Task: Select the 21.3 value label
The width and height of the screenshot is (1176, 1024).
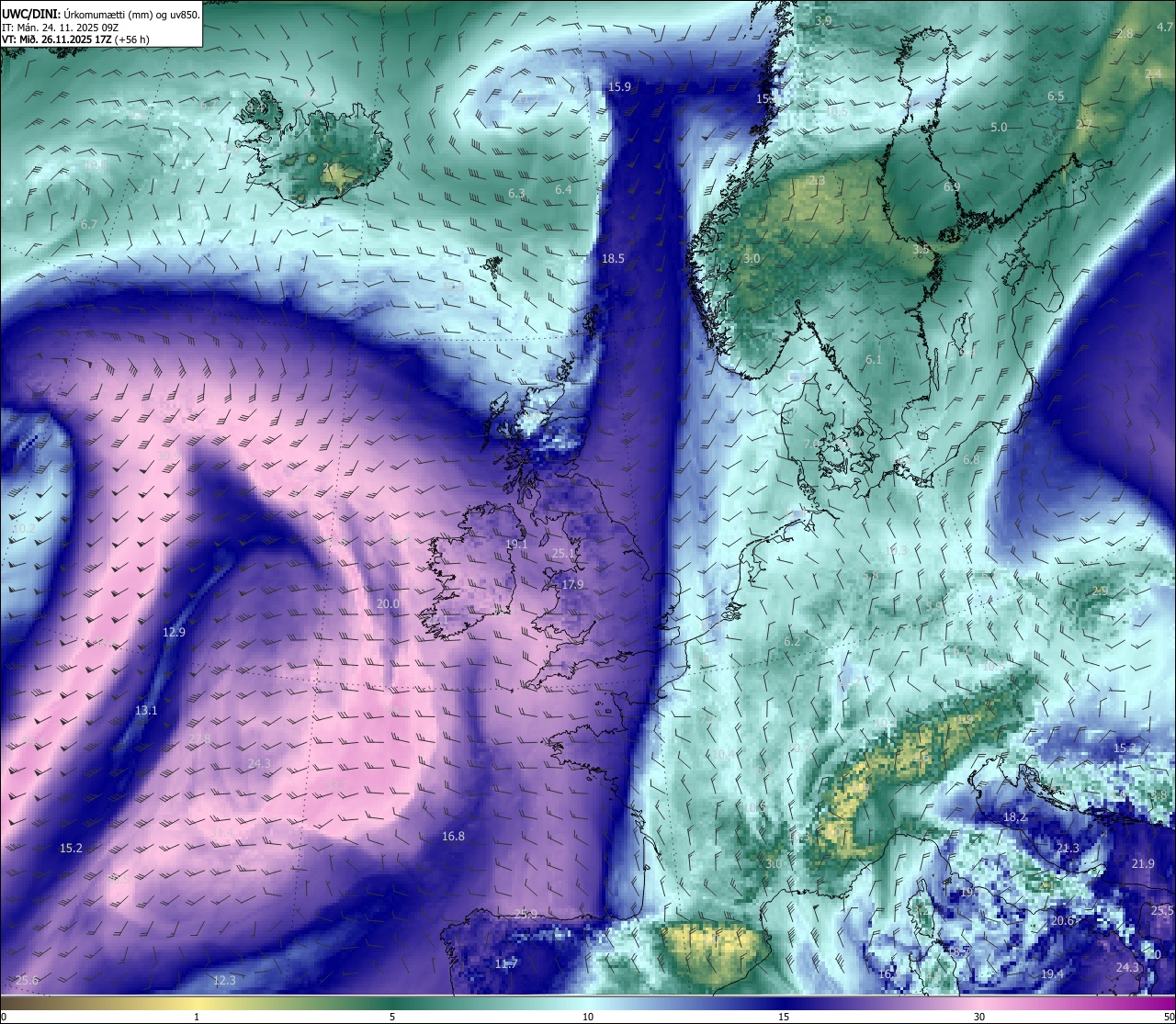Action: pos(1068,849)
